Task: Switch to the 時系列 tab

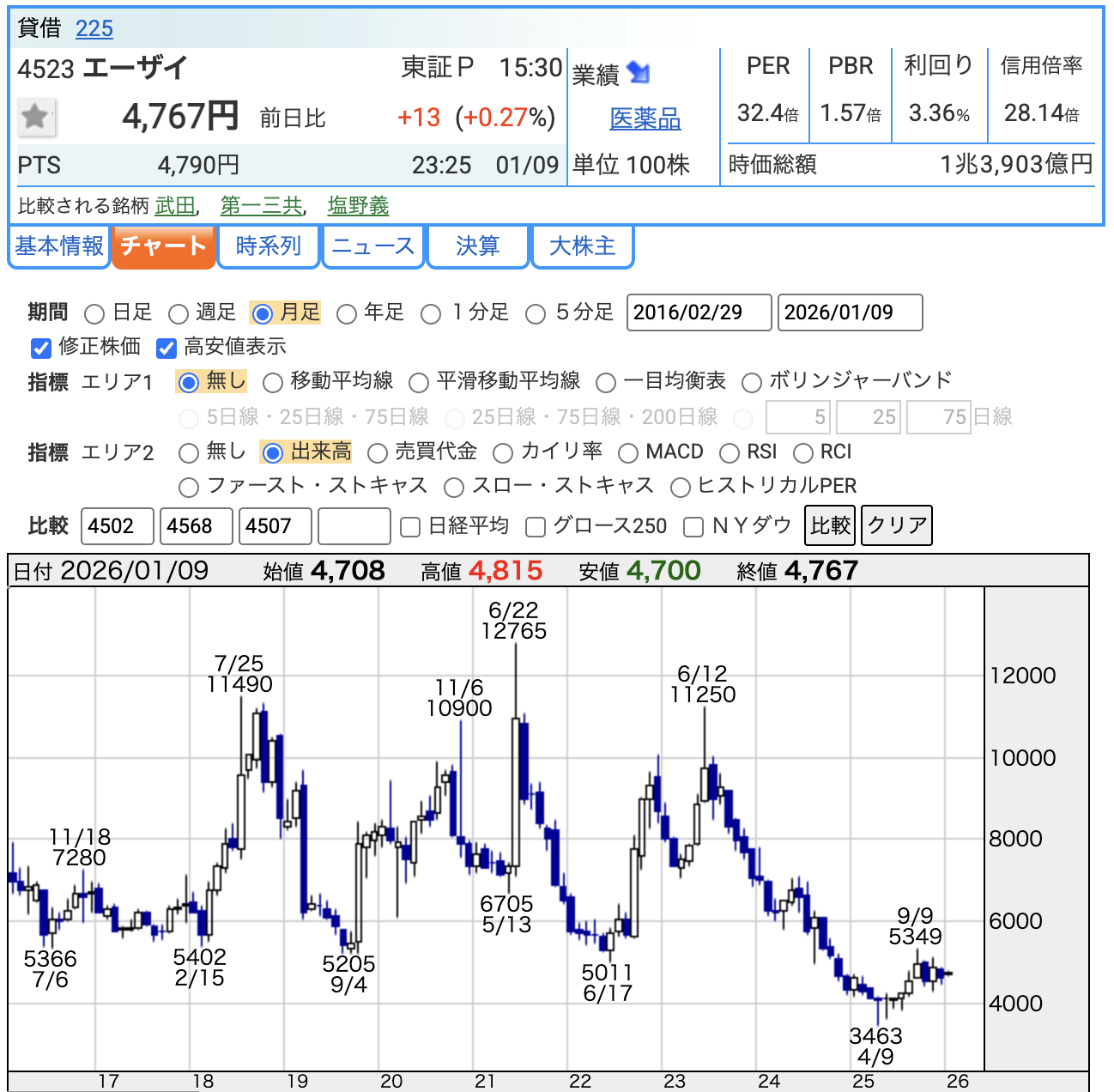Action: pyautogui.click(x=269, y=246)
